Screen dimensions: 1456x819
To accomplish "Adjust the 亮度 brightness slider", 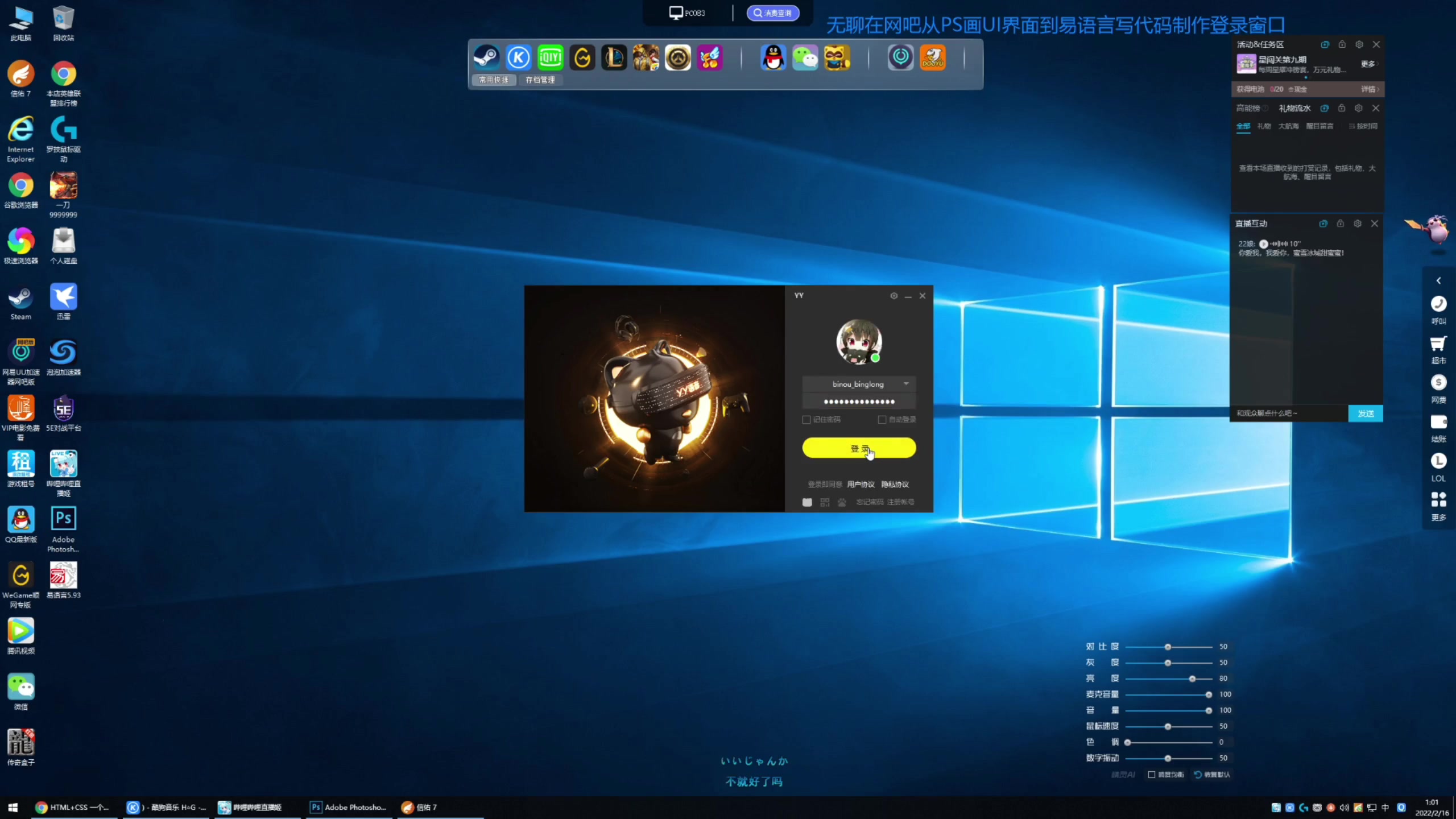I will point(1169,679).
